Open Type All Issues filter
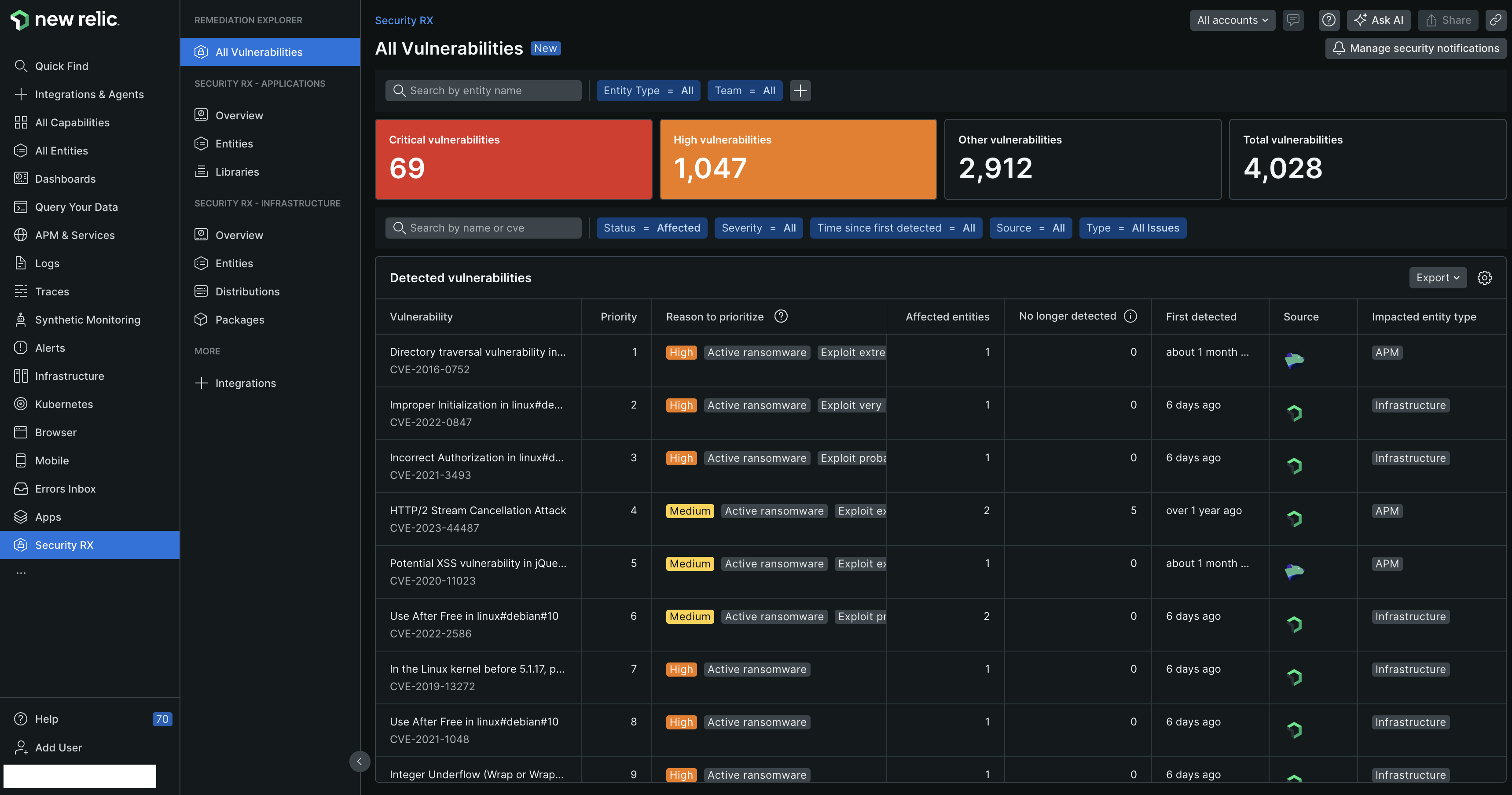The image size is (1512, 795). coord(1132,228)
